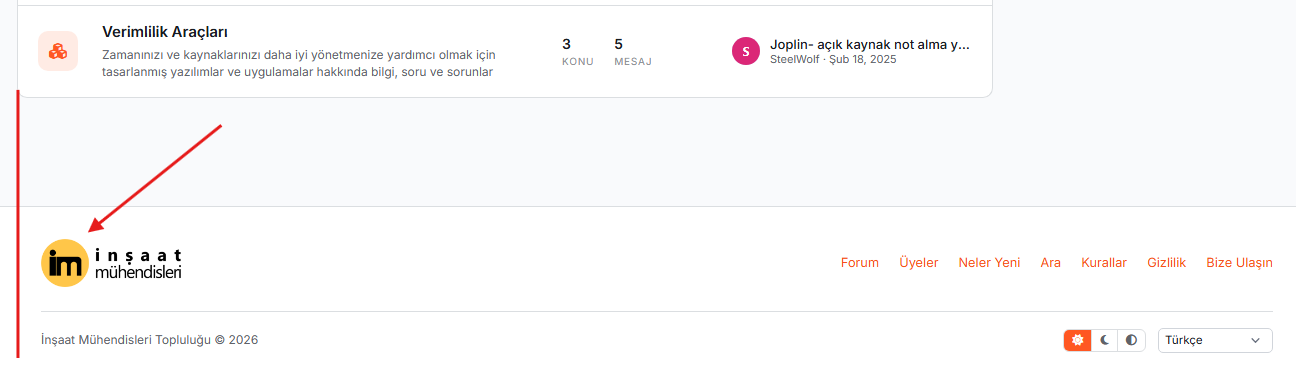
Task: Go to Forum footer link
Action: pyautogui.click(x=859, y=263)
